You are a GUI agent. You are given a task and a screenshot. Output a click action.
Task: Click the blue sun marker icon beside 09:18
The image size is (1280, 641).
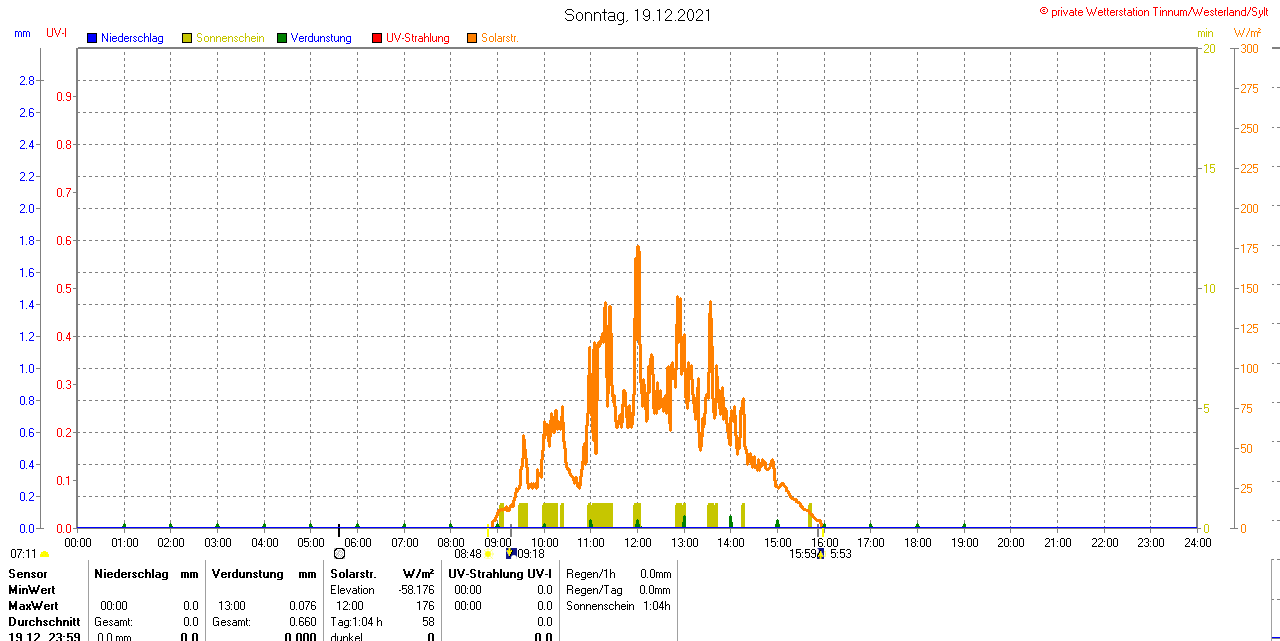(511, 553)
